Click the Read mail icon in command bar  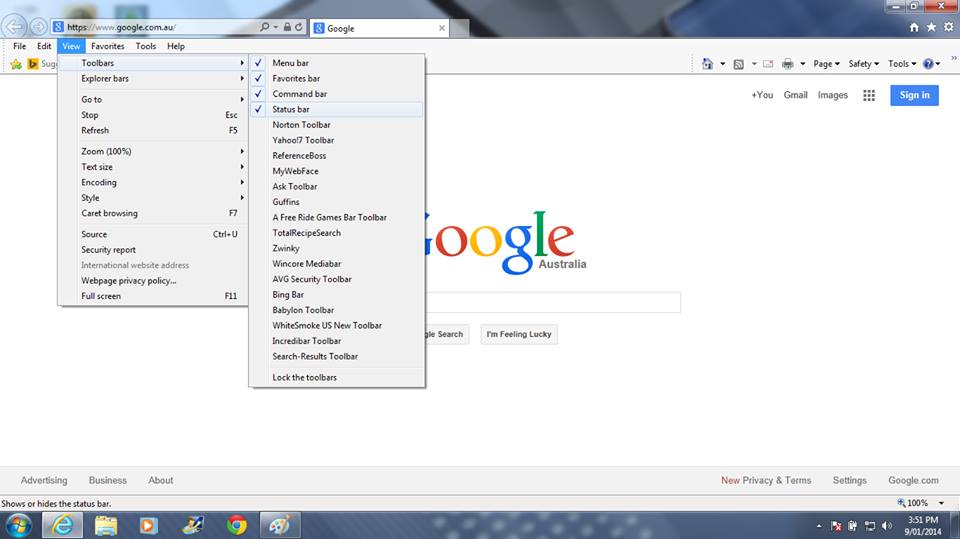[768, 64]
